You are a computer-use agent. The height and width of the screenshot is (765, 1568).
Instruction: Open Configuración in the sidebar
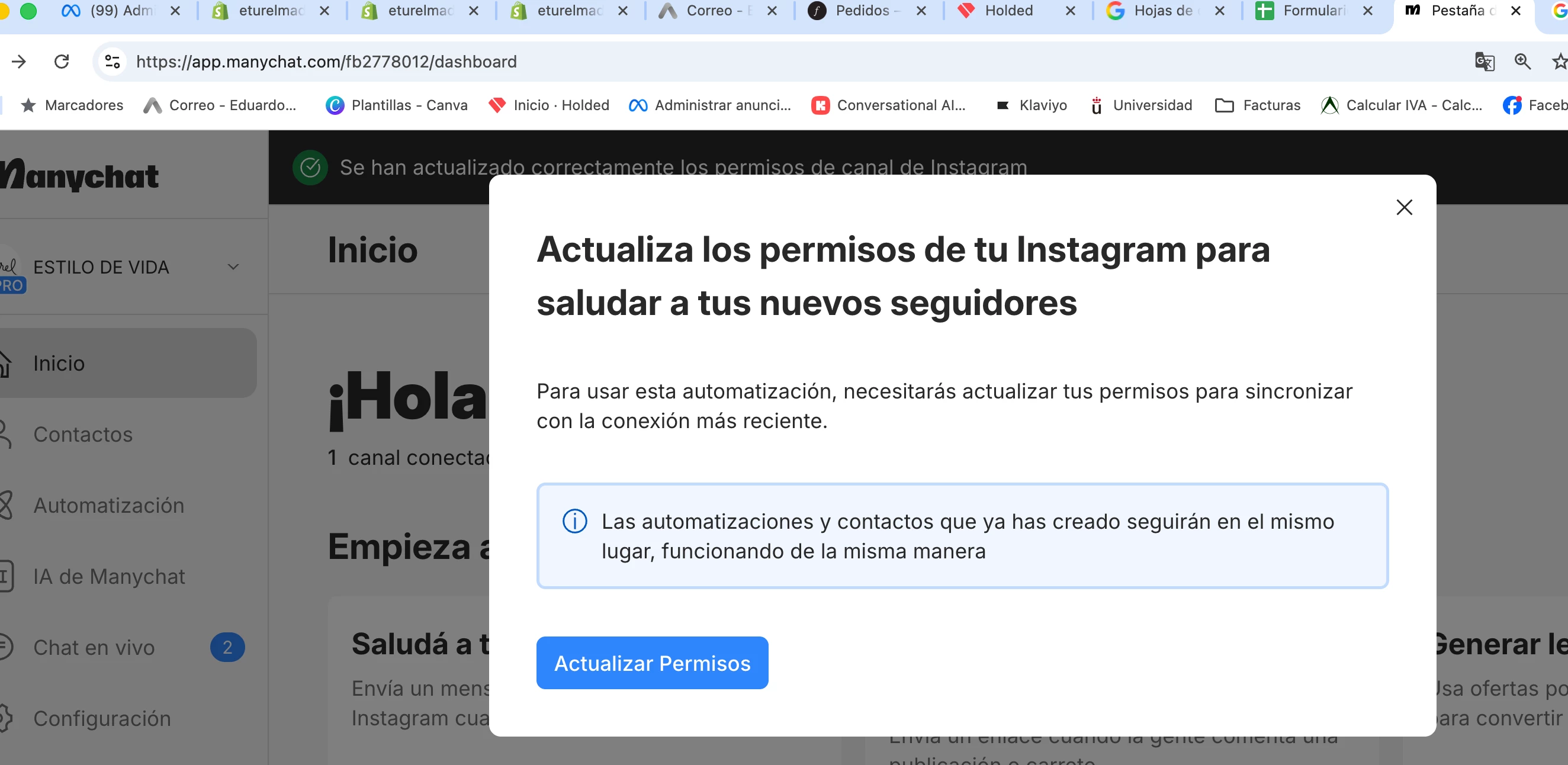click(102, 719)
